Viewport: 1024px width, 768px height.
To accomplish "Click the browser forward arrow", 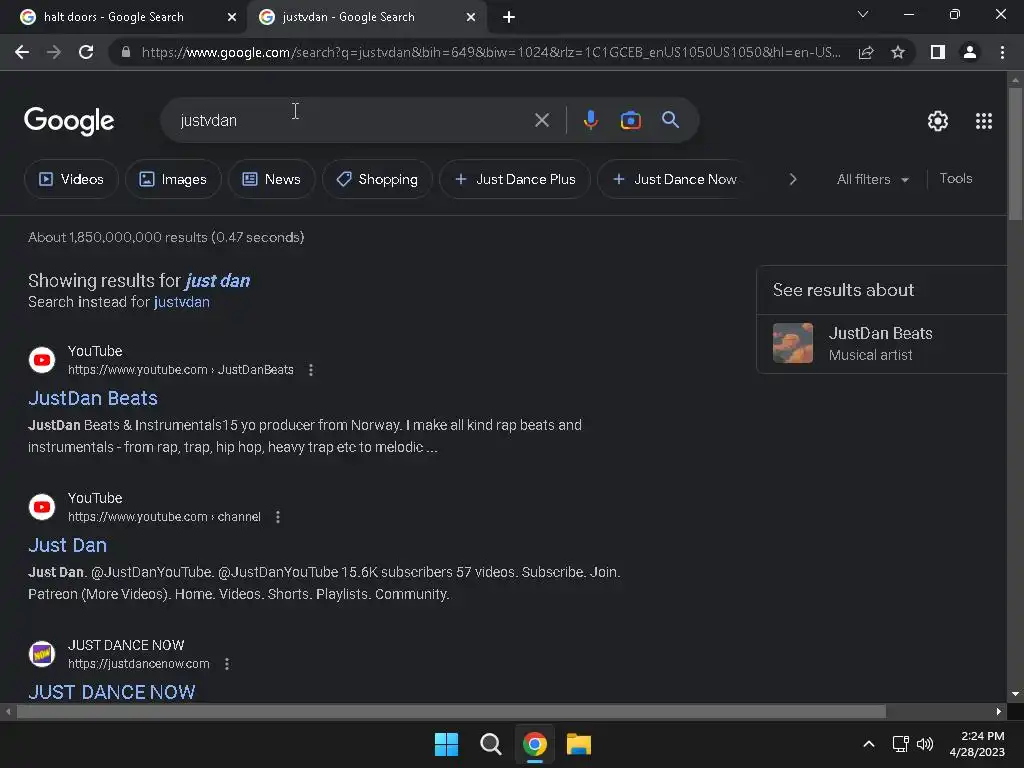I will (x=54, y=52).
